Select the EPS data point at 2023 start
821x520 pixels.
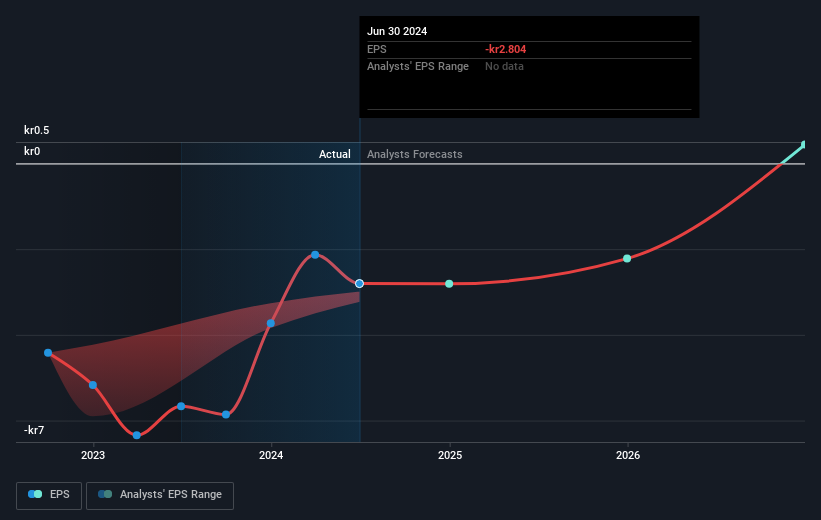point(93,385)
